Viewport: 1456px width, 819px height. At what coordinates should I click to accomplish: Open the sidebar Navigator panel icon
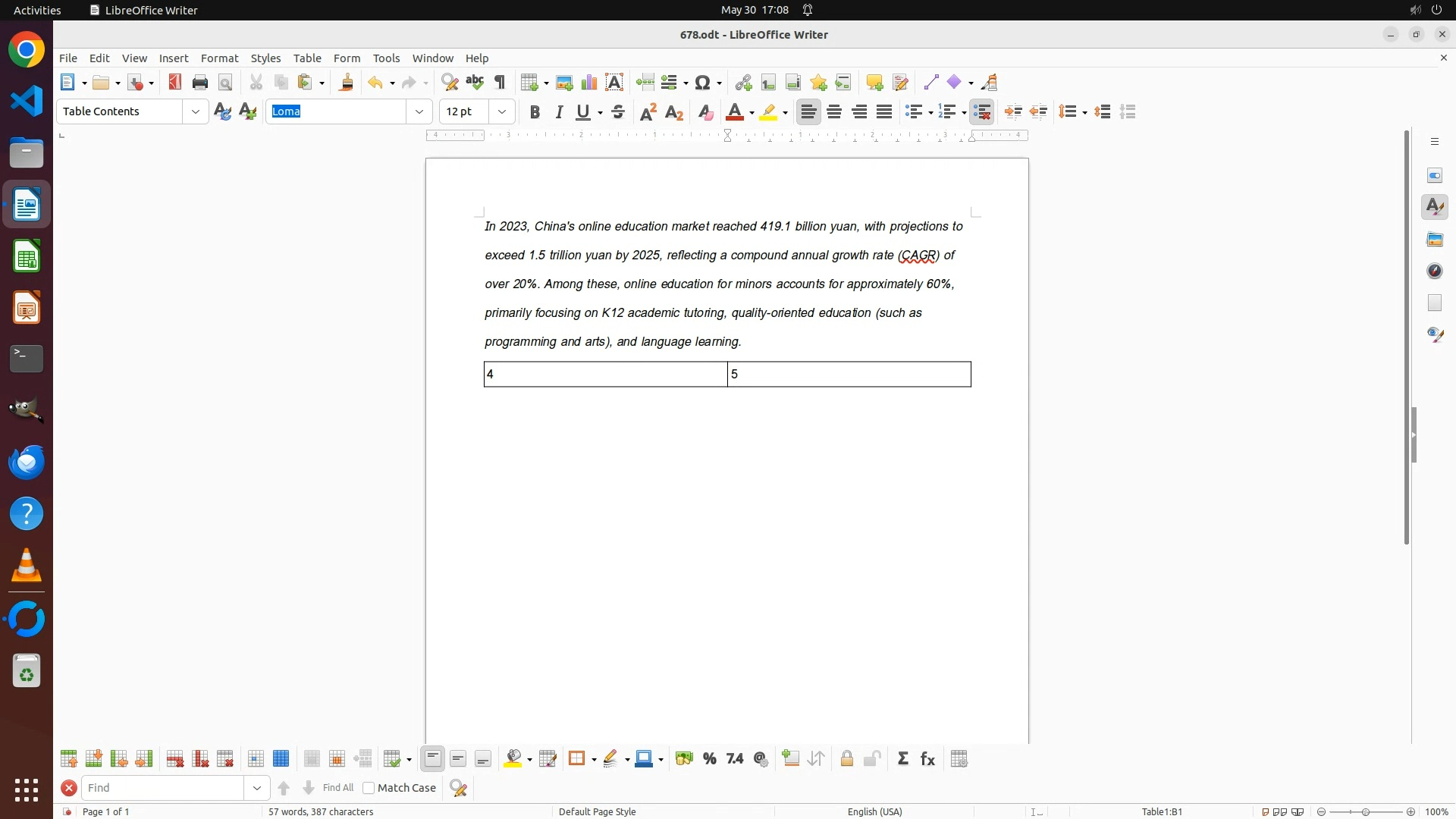(1435, 271)
